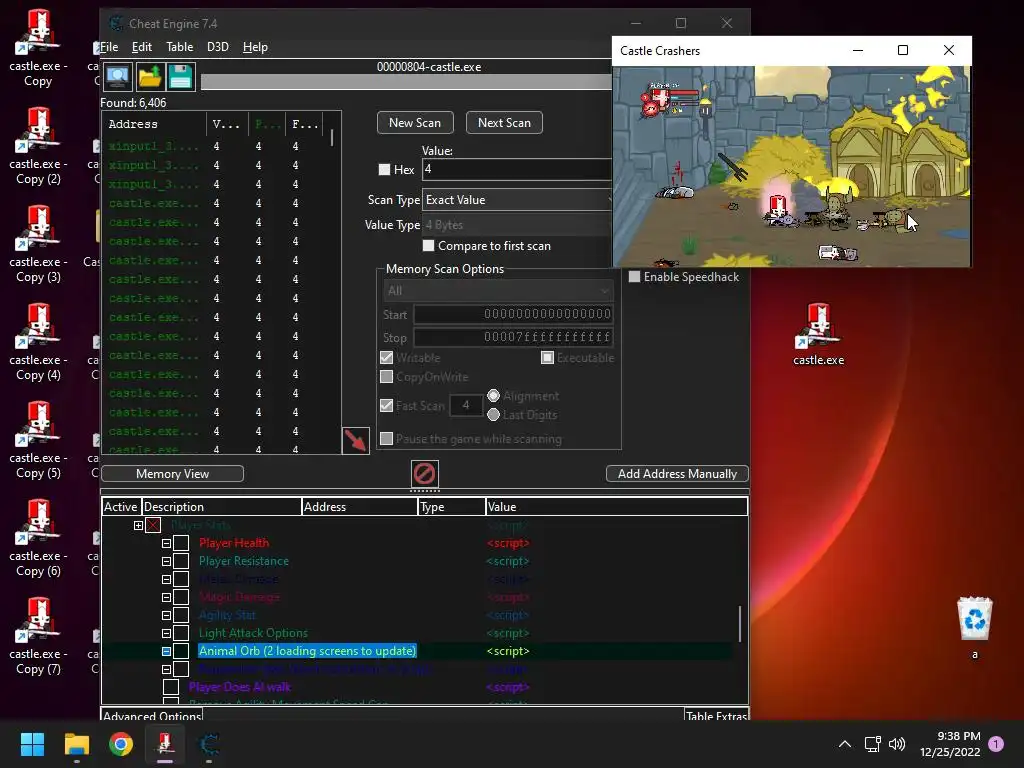
Task: Open the notification badge in the taskbar
Action: click(996, 744)
